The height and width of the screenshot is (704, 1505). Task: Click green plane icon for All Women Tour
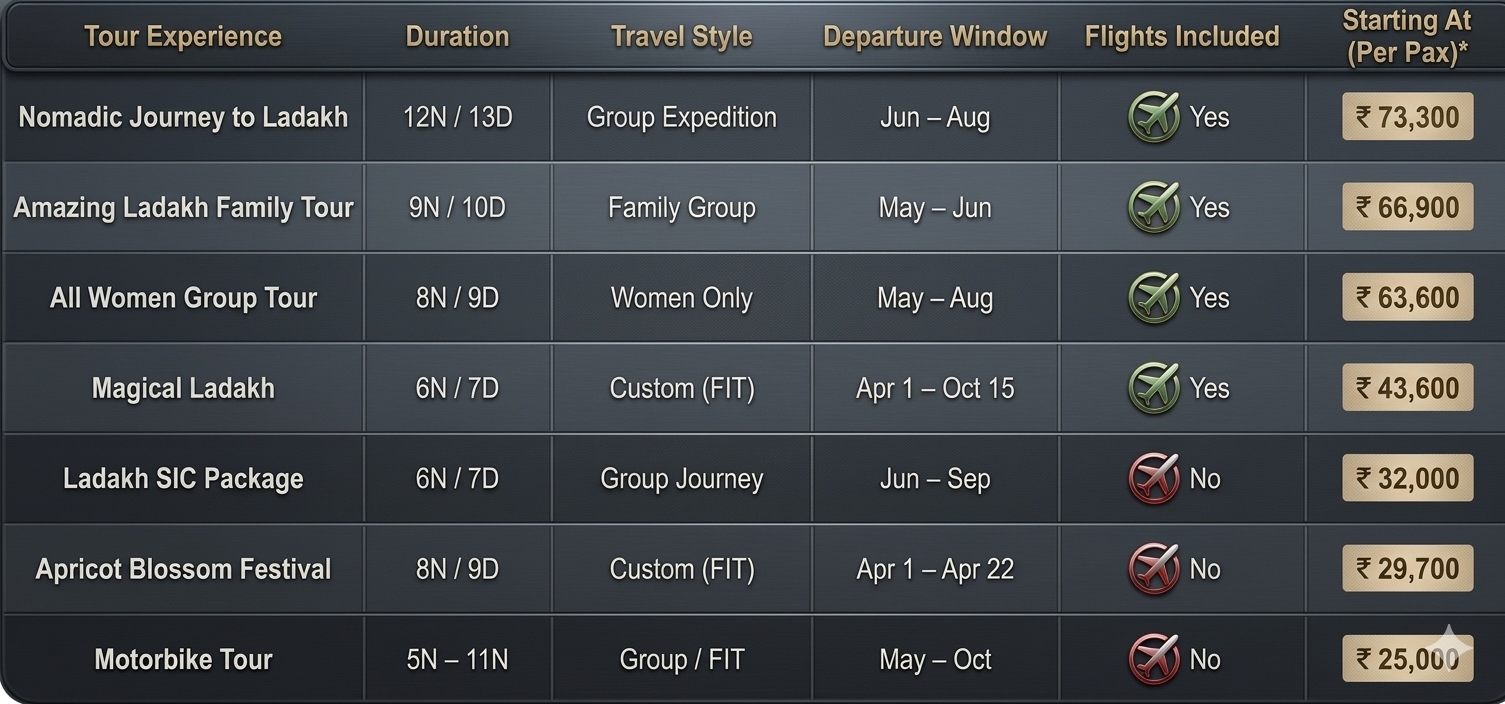1154,298
